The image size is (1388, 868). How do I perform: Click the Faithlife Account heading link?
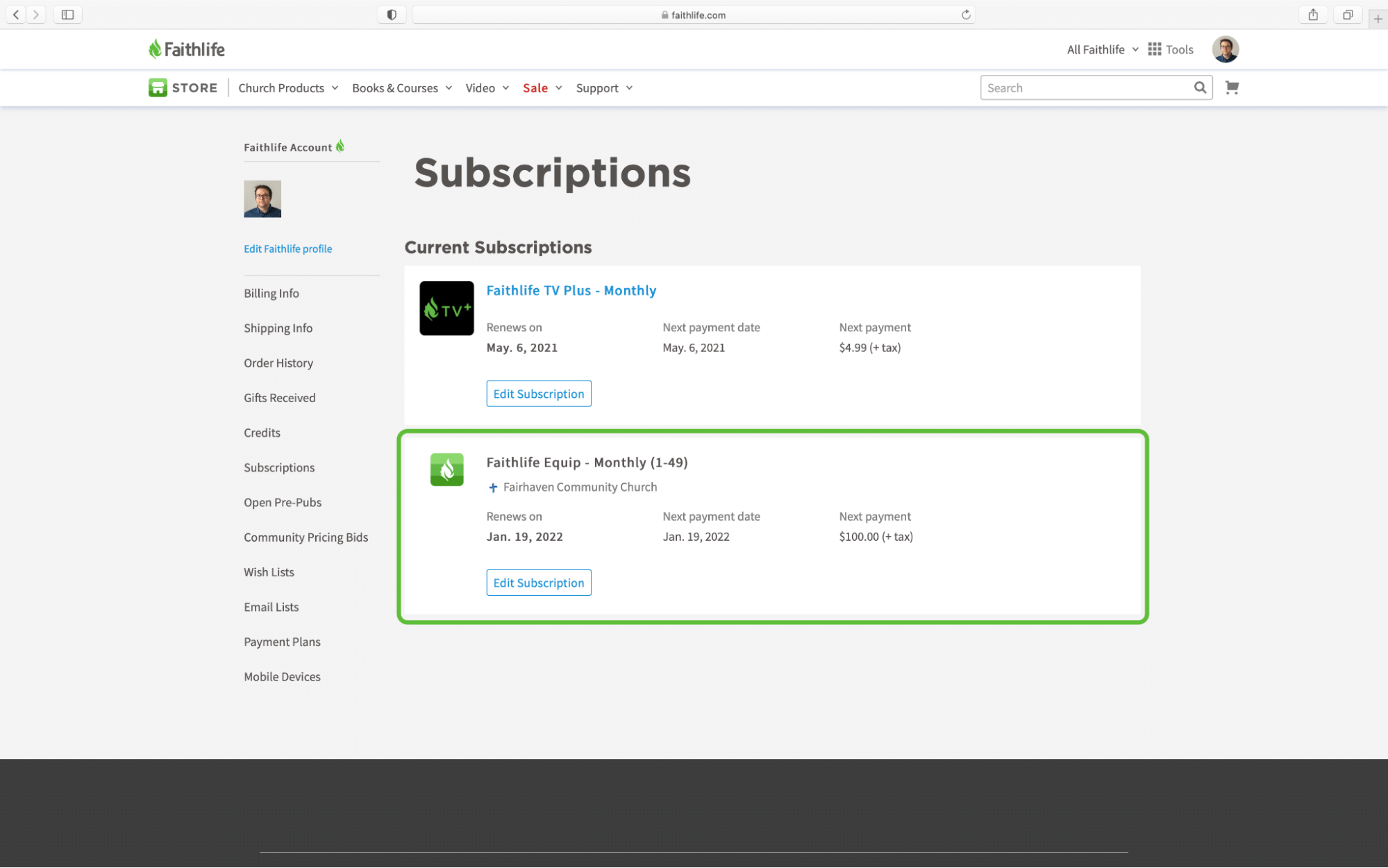[x=287, y=147]
